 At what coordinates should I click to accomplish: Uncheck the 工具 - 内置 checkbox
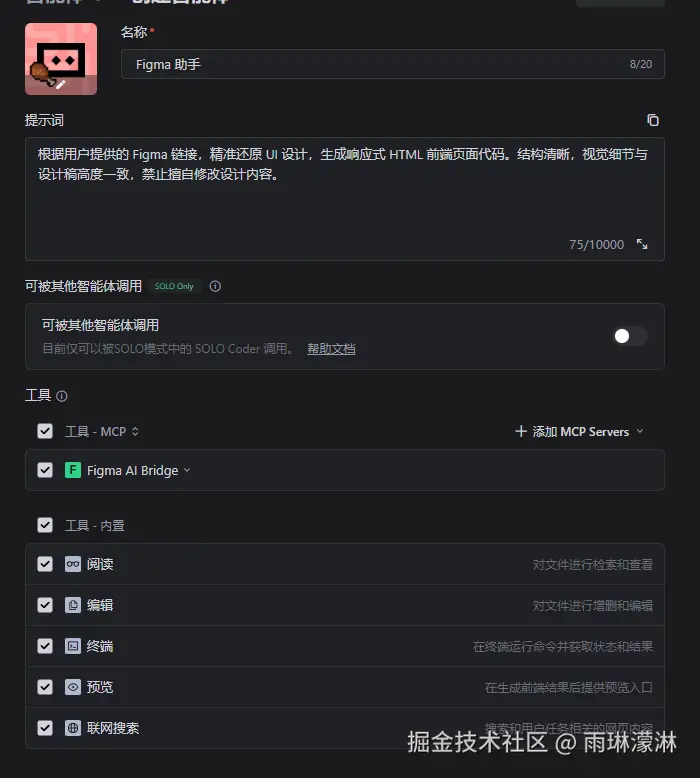tap(45, 525)
